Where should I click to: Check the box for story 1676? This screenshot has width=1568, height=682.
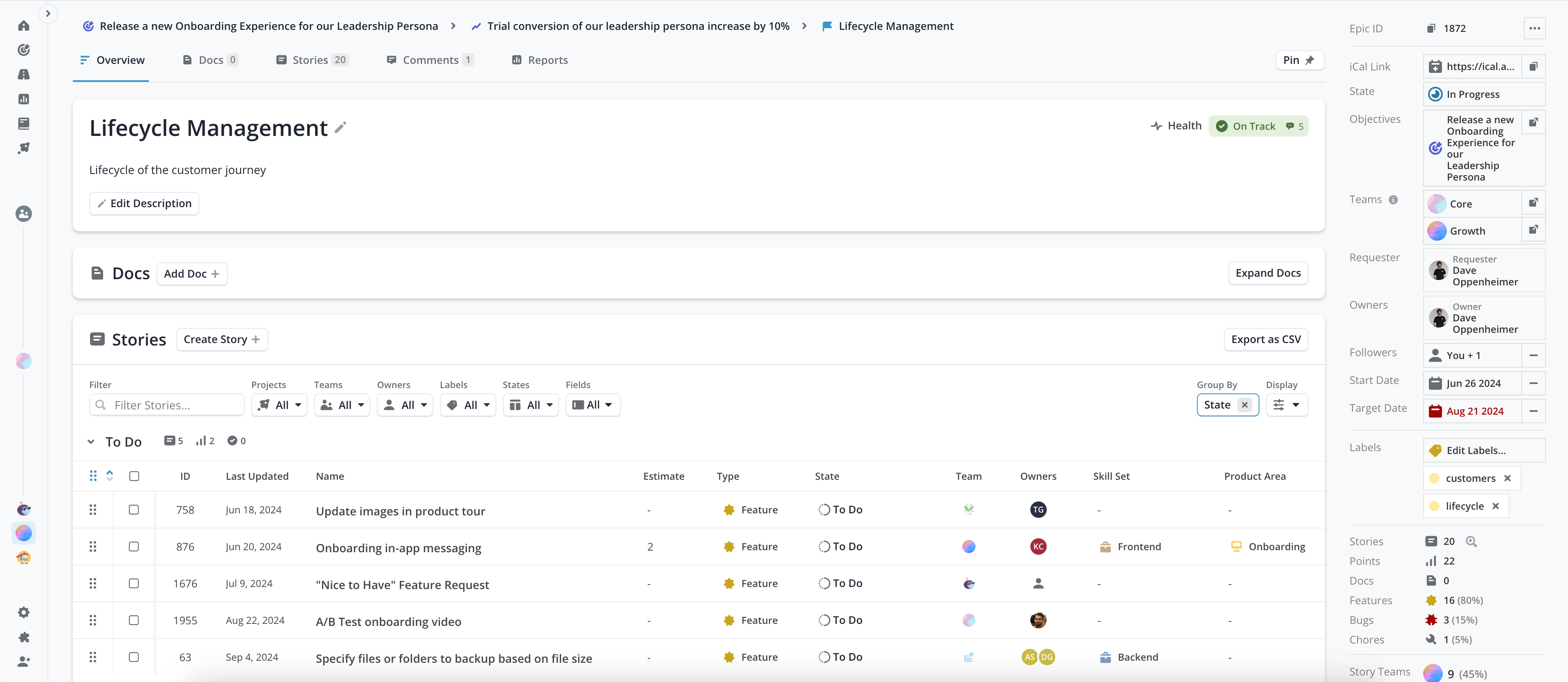(x=134, y=583)
